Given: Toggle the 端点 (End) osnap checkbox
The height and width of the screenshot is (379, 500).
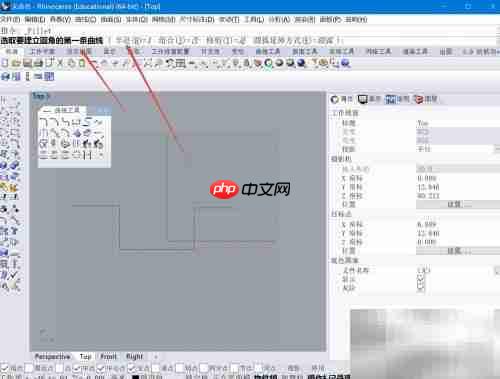Looking at the screenshot, I should pos(5,368).
